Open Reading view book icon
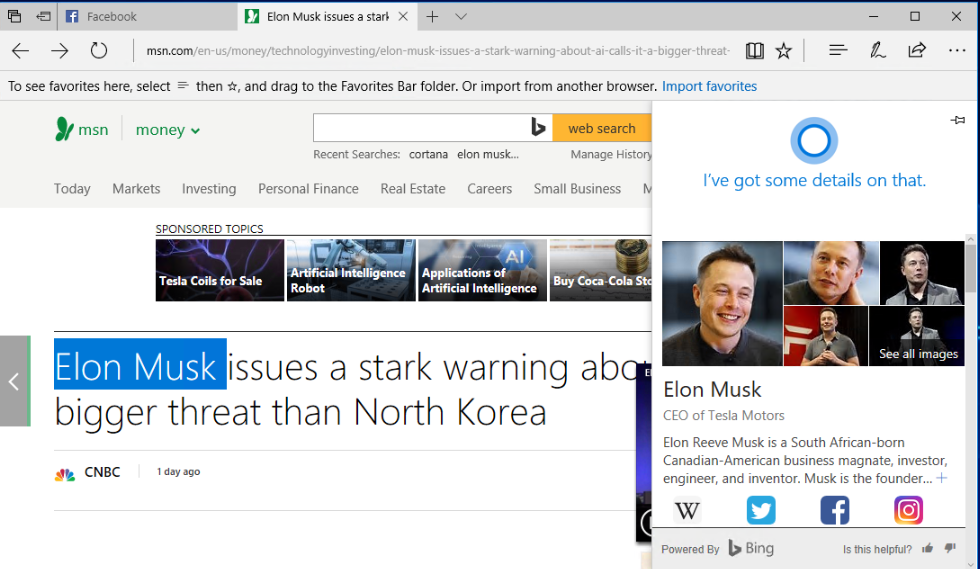Viewport: 980px width, 569px height. pyautogui.click(x=754, y=51)
